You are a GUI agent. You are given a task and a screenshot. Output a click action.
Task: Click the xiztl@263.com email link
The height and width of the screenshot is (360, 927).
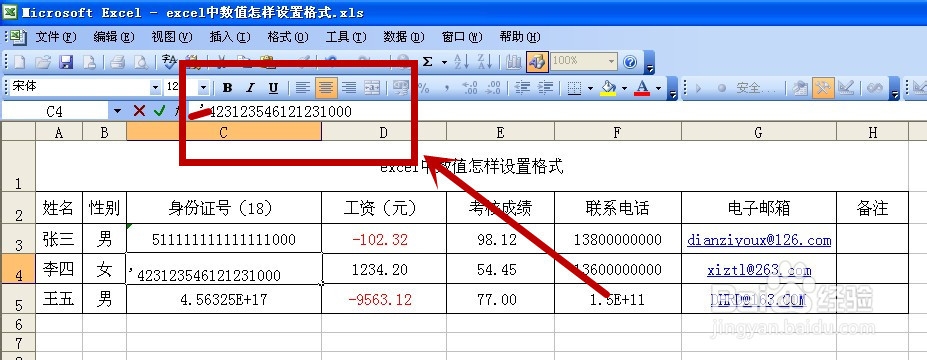(x=759, y=270)
